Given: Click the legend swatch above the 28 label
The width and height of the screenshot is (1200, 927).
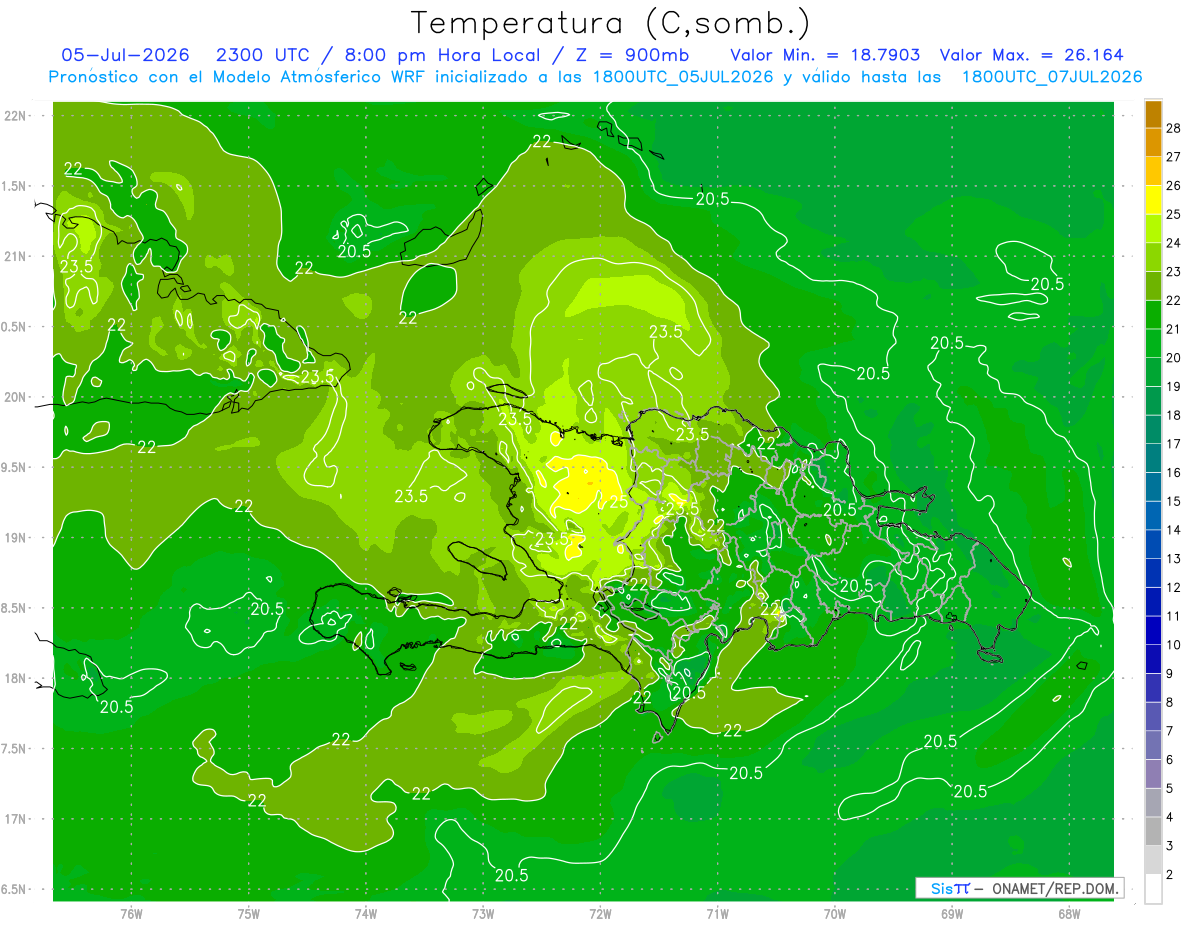Looking at the screenshot, I should pyautogui.click(x=1153, y=114).
